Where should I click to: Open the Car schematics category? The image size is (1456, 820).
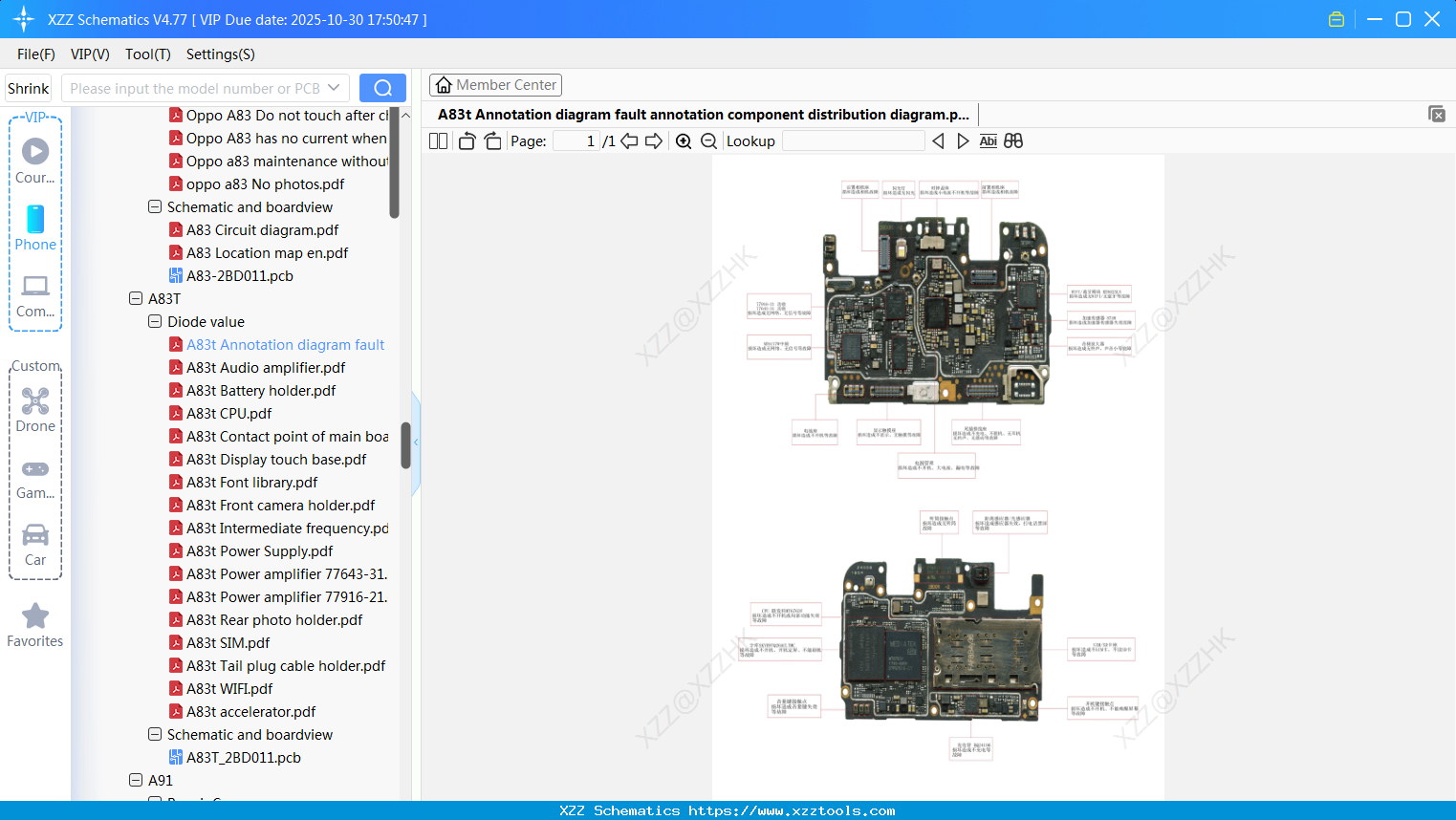(x=35, y=540)
